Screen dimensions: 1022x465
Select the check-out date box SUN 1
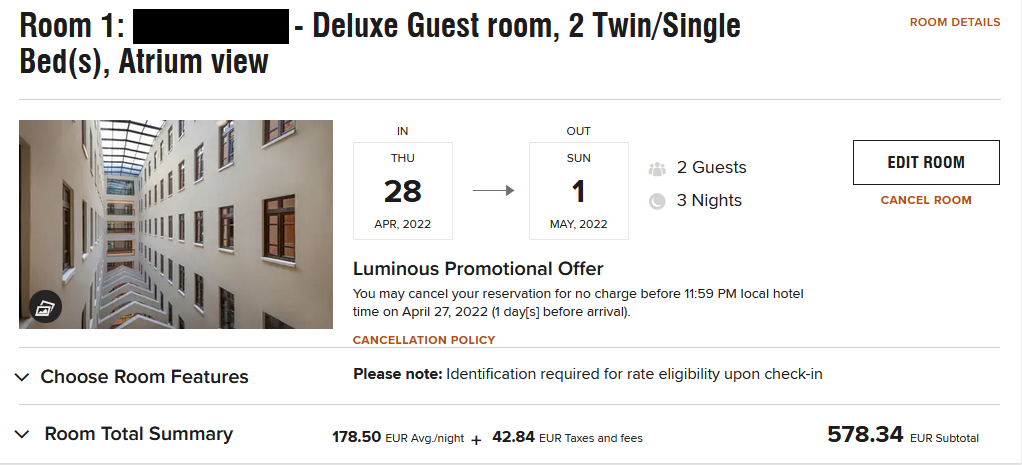coord(578,191)
